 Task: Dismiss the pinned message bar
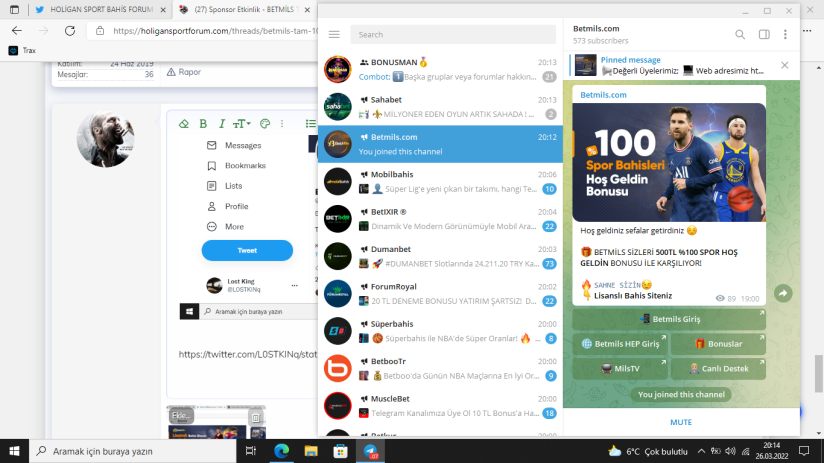tap(785, 65)
